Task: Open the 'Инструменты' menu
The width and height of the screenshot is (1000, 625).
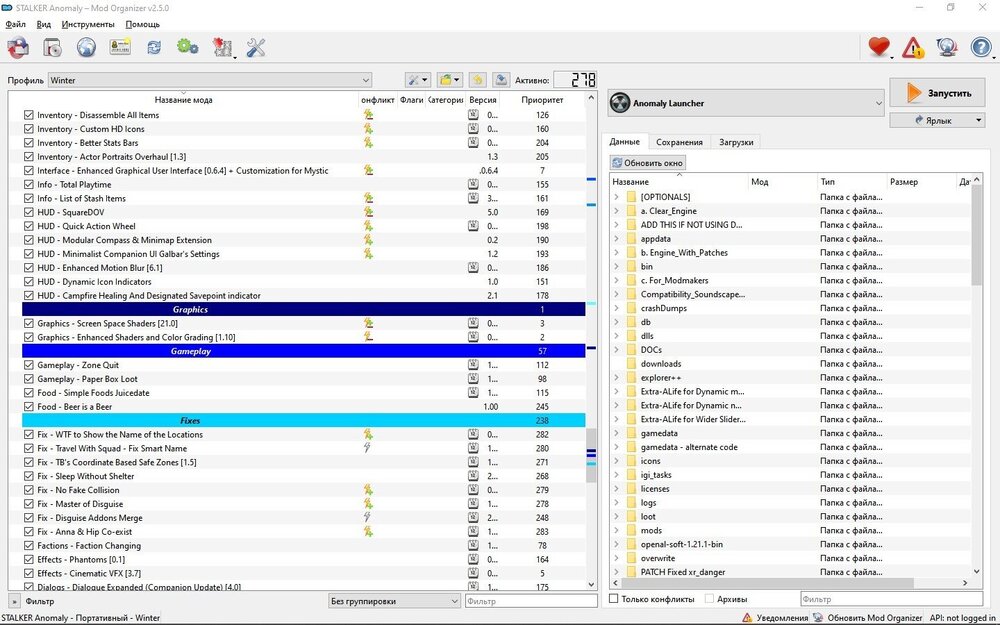Action: pos(88,24)
